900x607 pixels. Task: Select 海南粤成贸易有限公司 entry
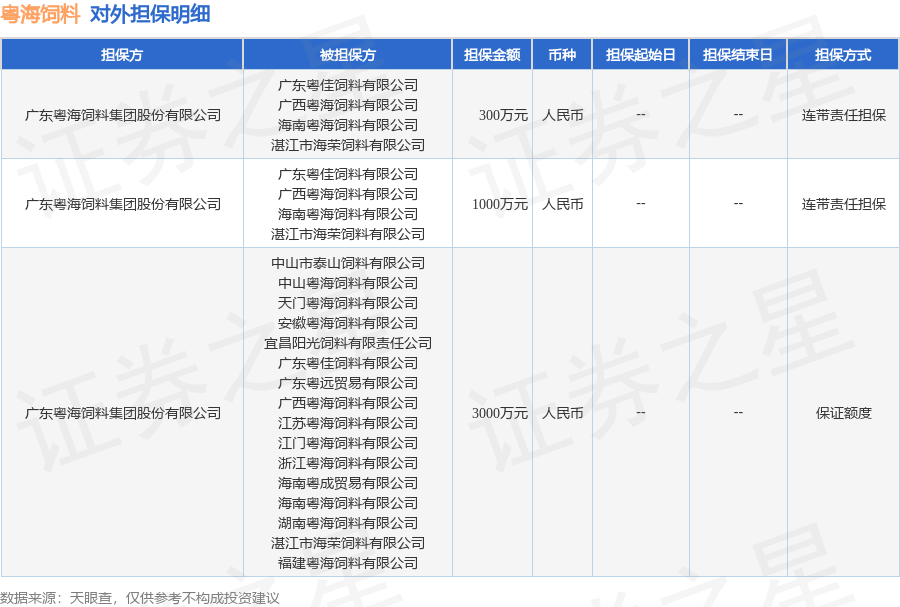(x=348, y=483)
